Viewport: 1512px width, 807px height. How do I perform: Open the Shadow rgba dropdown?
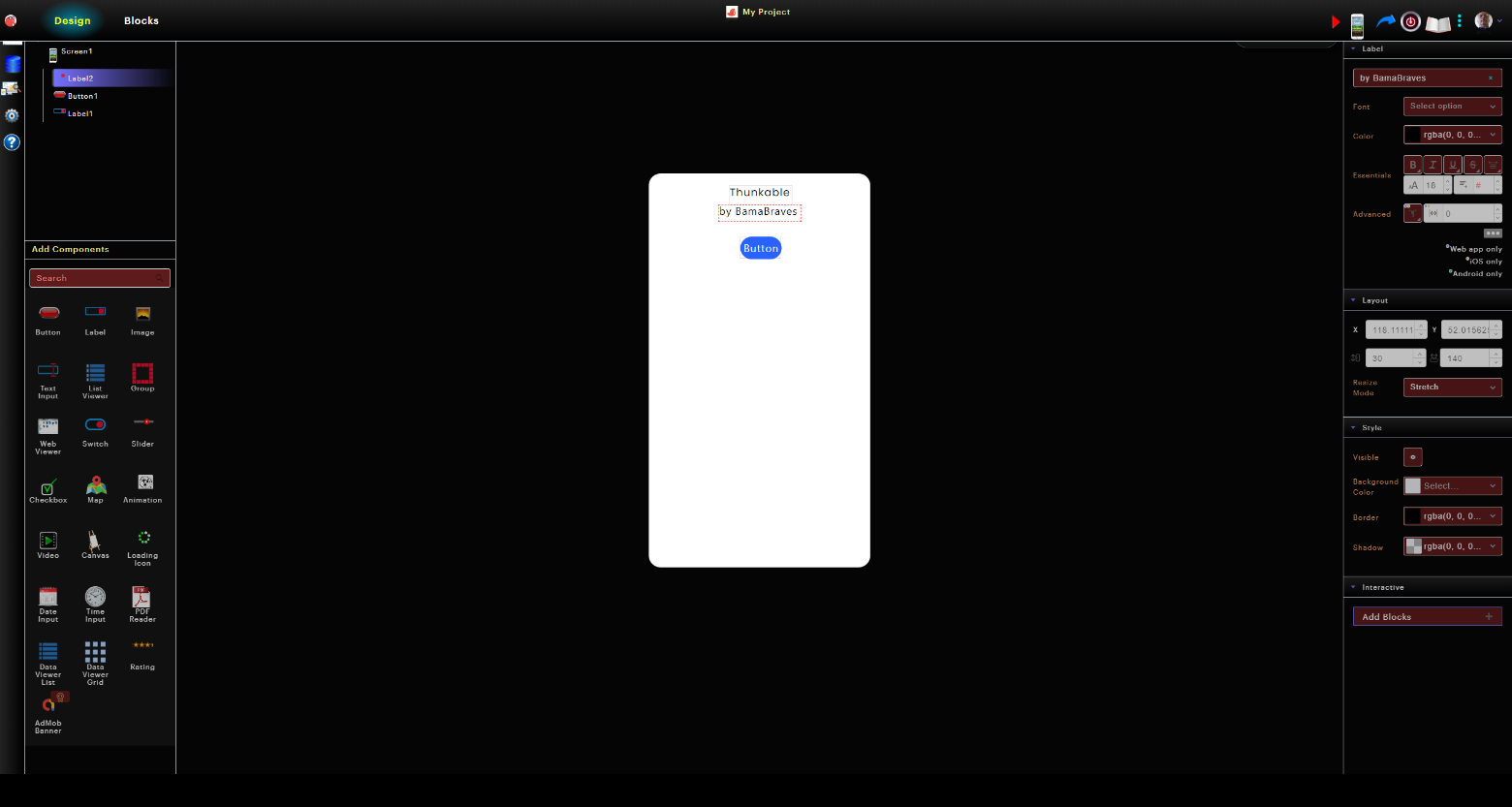[1453, 546]
